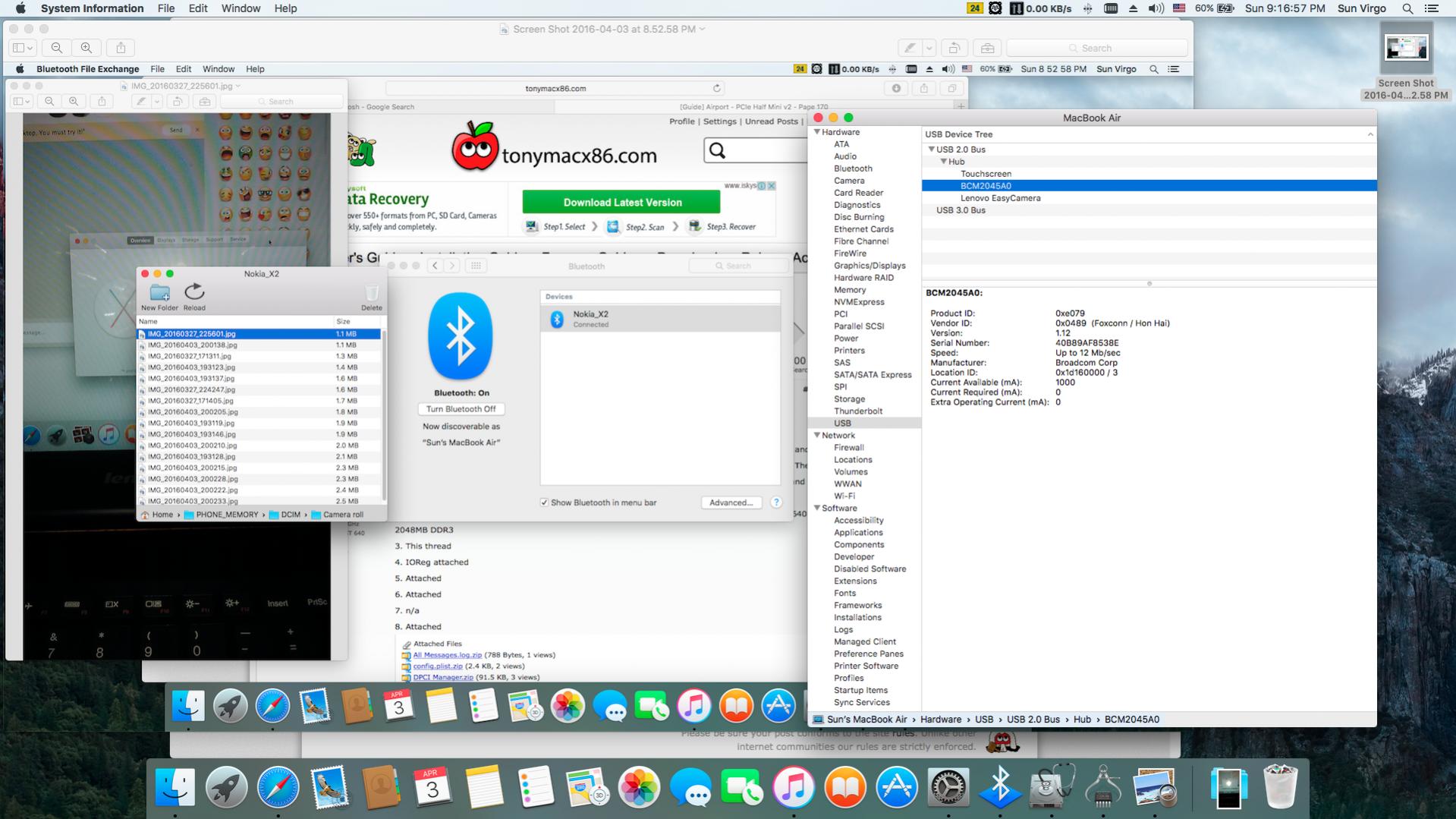
Task: Open Window menu in top menu bar
Action: [x=241, y=8]
